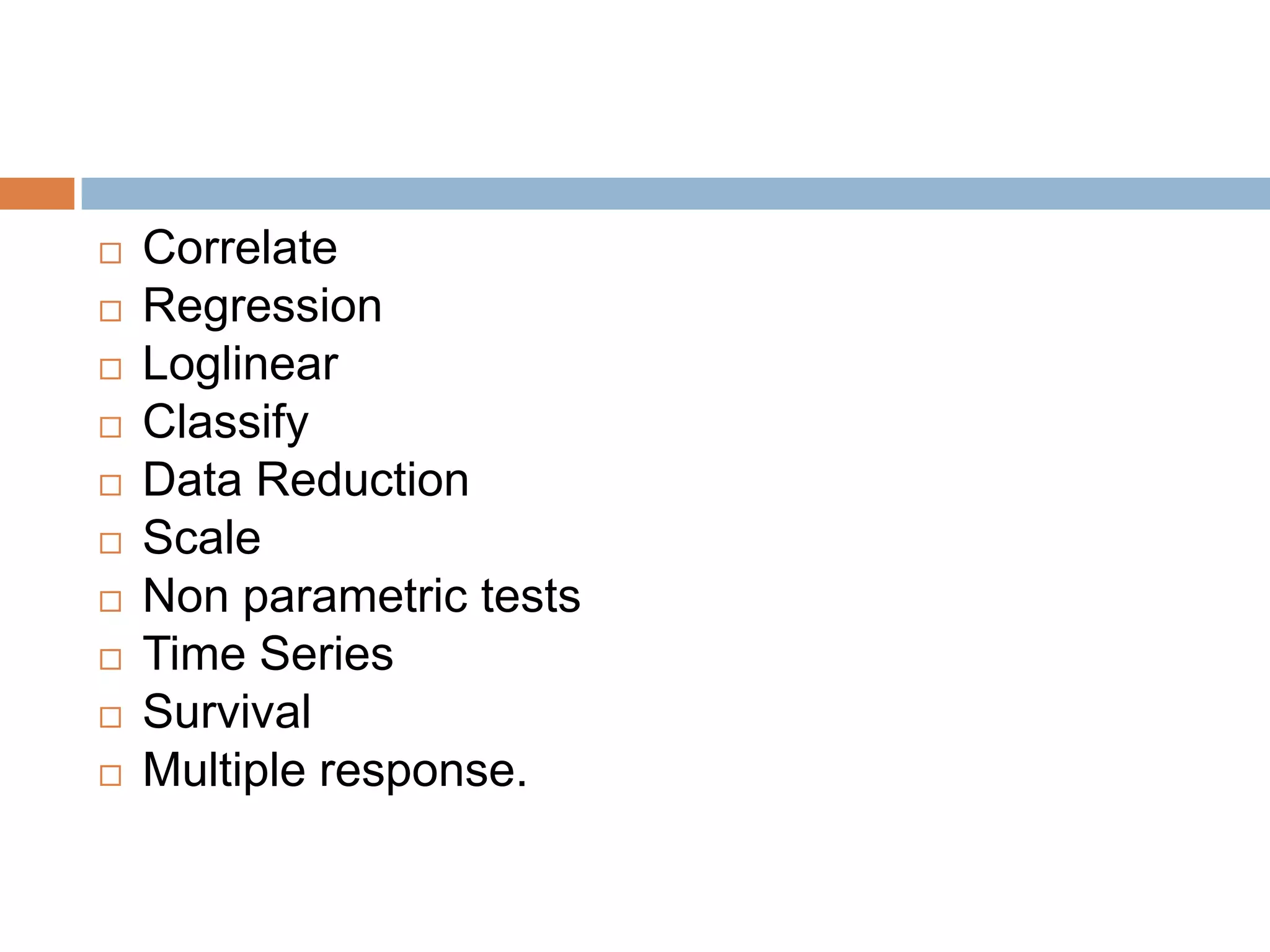The image size is (1270, 952).
Task: Select the Regression text line
Action: point(262,306)
